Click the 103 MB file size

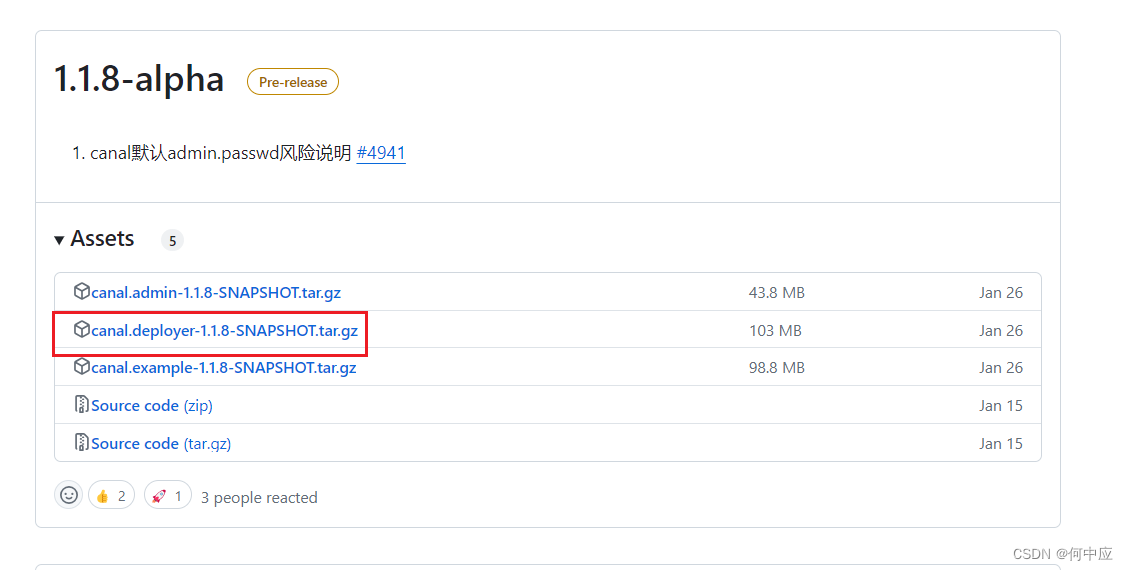776,331
